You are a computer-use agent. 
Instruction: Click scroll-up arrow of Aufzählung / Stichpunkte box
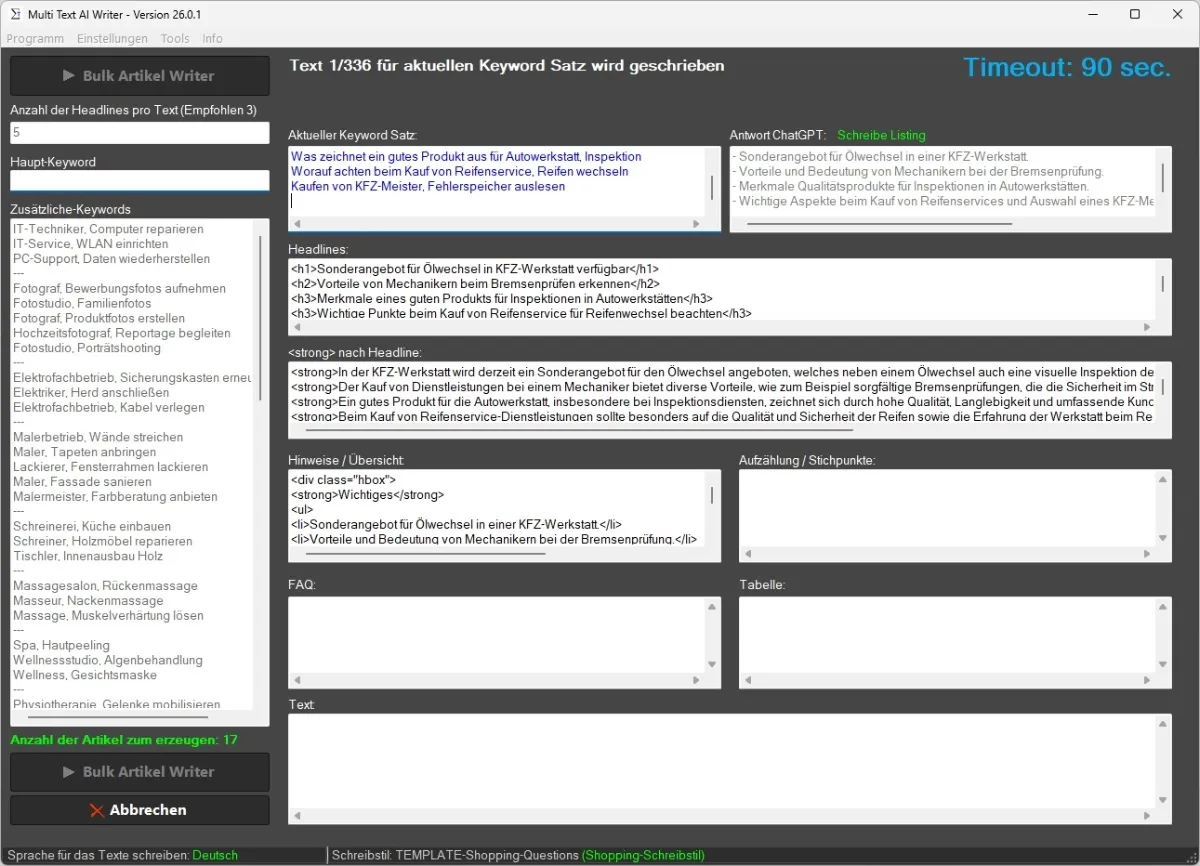(1163, 480)
